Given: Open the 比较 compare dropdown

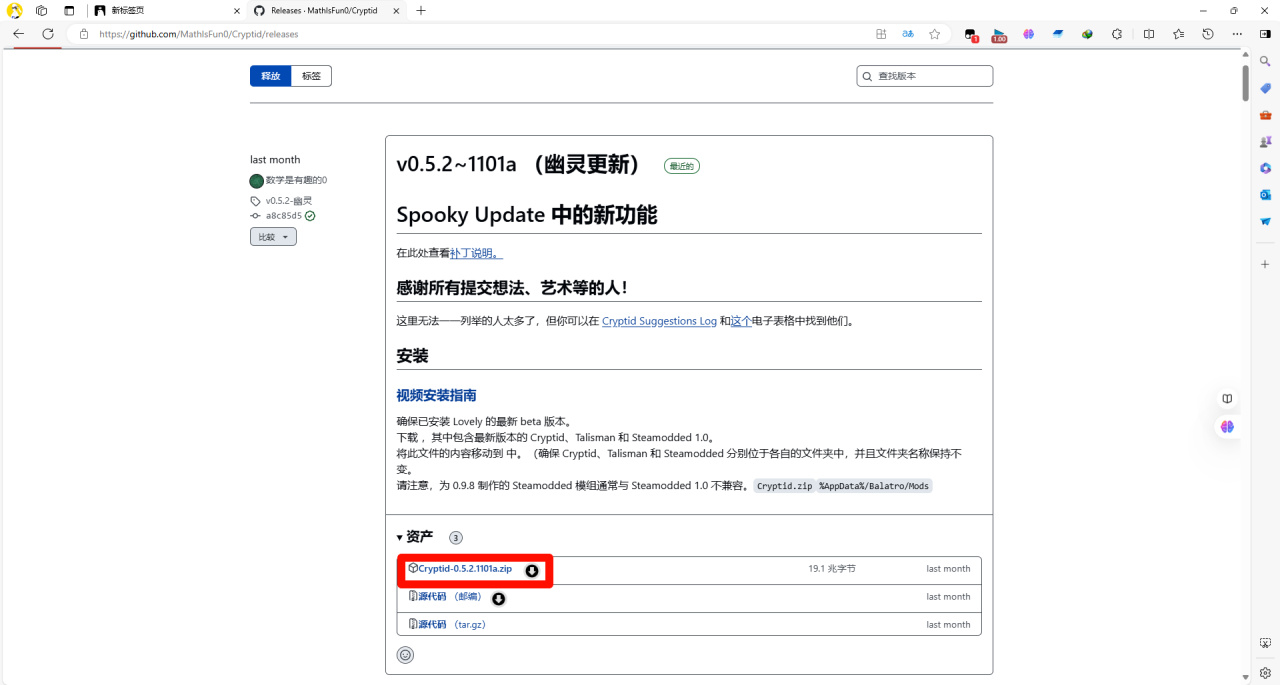Looking at the screenshot, I should click(x=273, y=237).
